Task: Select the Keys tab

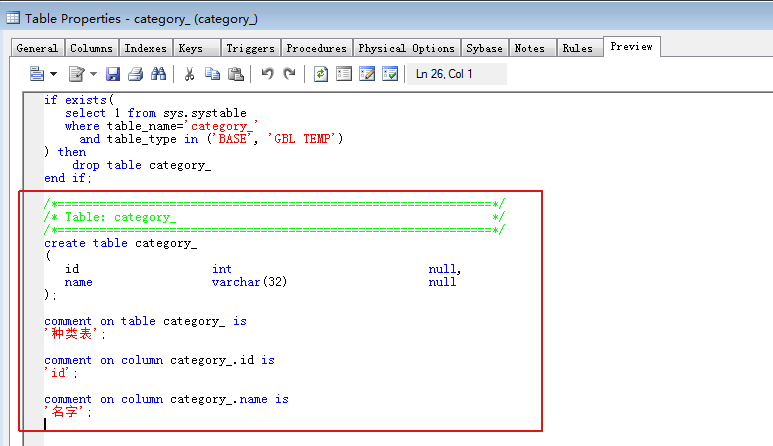Action: [x=196, y=48]
